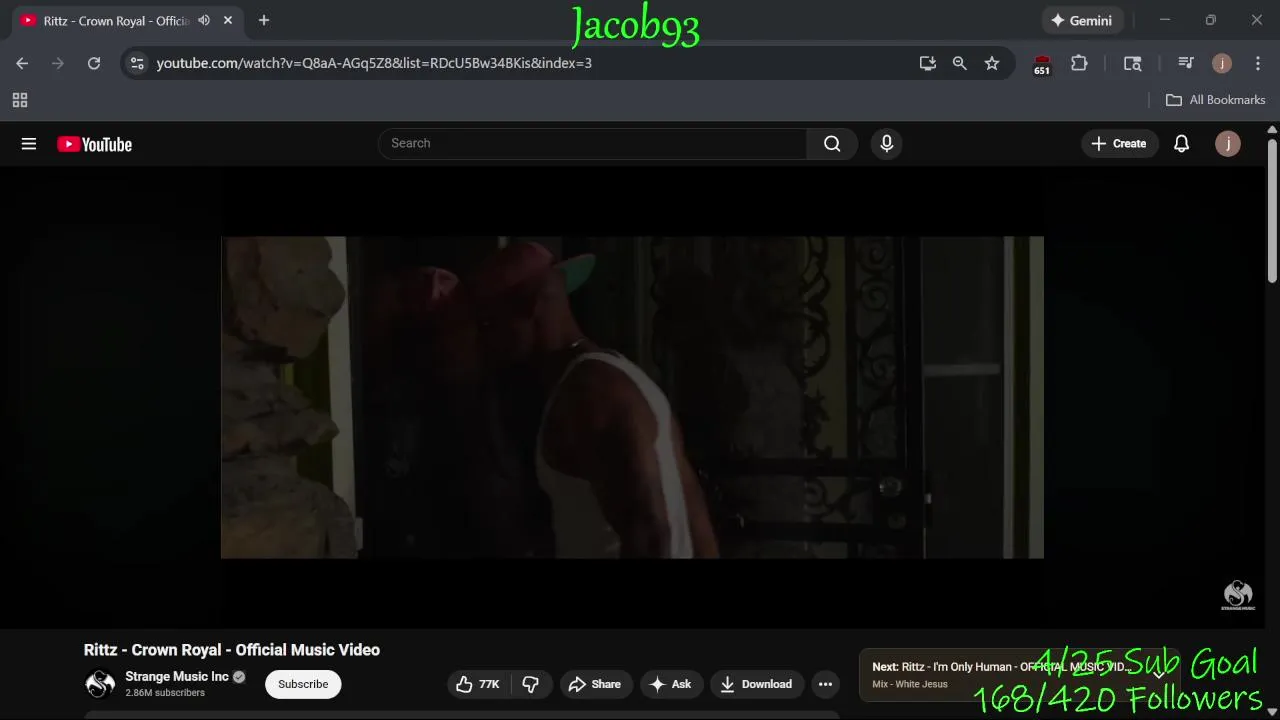1280x720 pixels.
Task: Subscribe to Strange Music Inc
Action: pyautogui.click(x=303, y=684)
